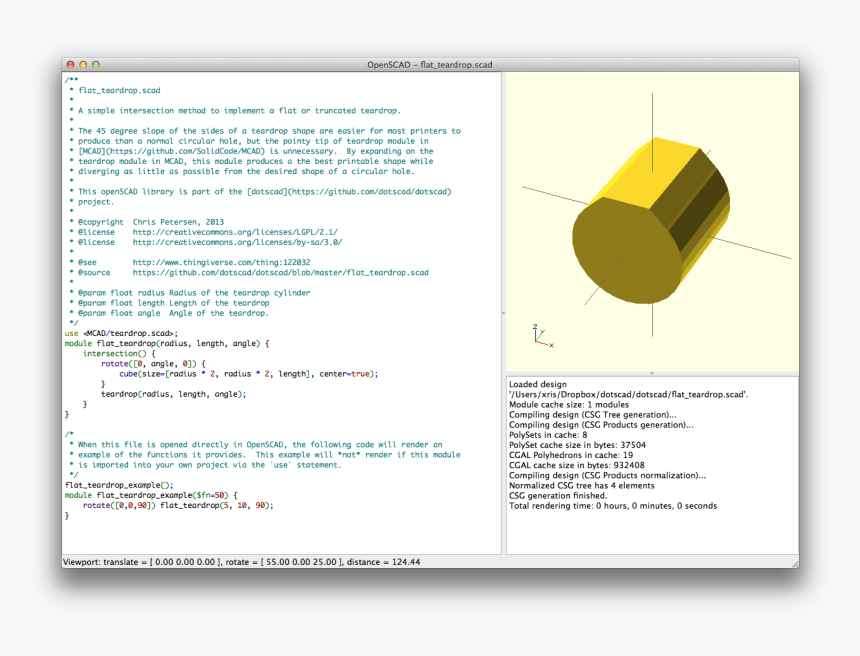
Task: Click 'module flat_teardrop(radius, length, angle) {' line
Action: coord(167,343)
